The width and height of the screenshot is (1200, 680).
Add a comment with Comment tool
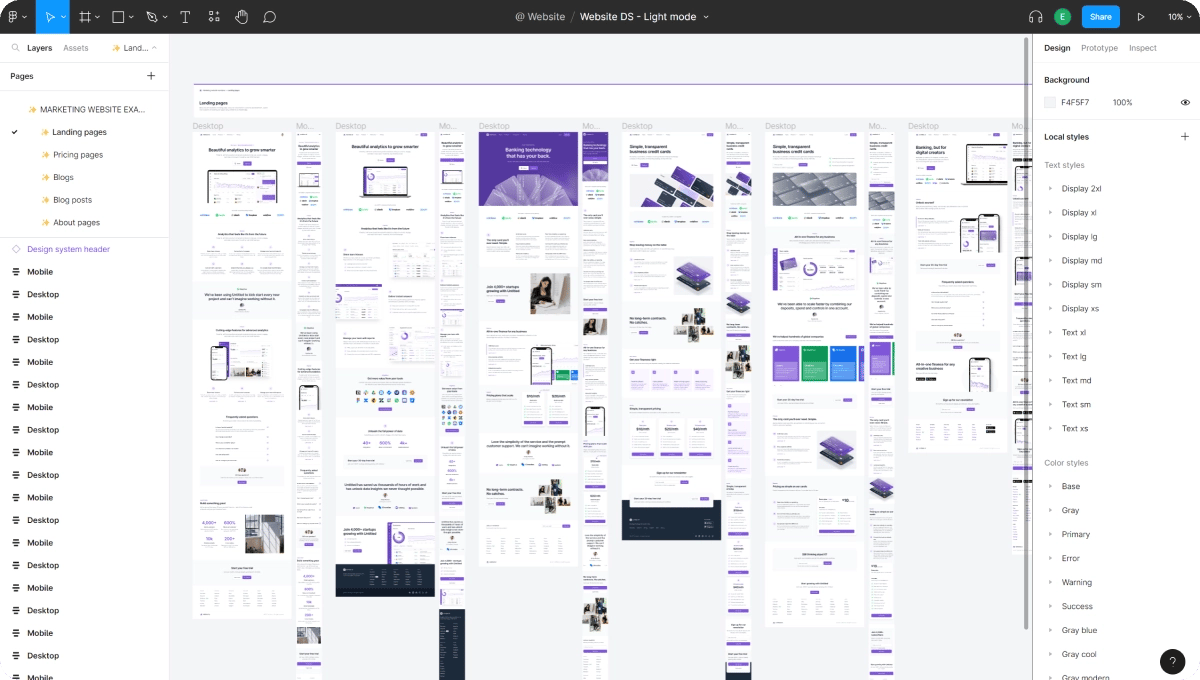[x=269, y=17]
